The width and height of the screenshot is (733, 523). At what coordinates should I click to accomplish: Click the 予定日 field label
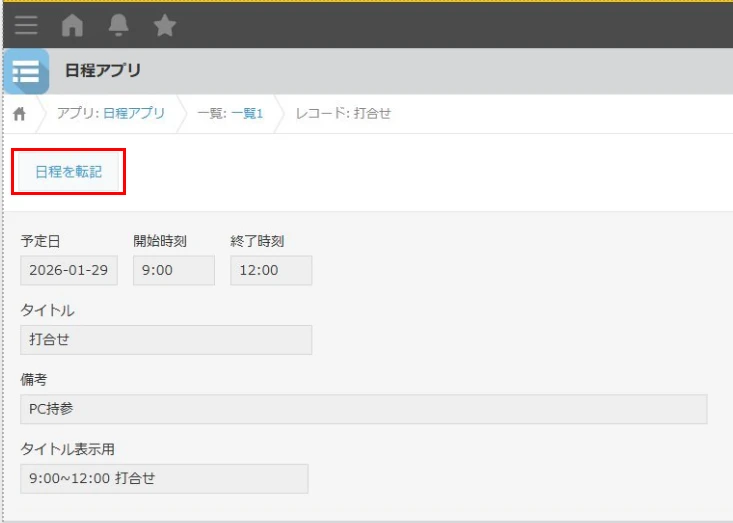click(40, 241)
